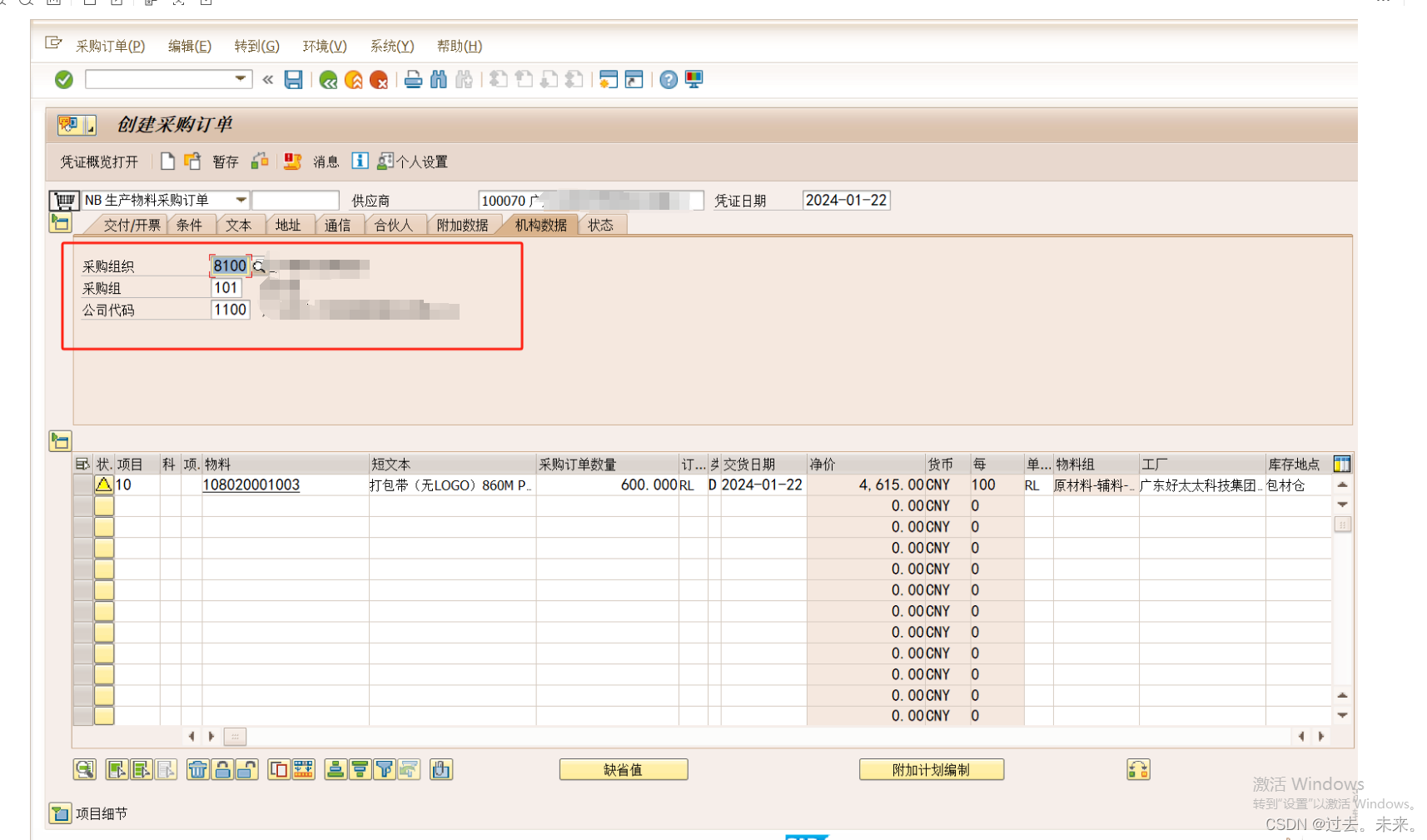1427x840 pixels.
Task: Open the 系统(Y) menu
Action: 392,47
